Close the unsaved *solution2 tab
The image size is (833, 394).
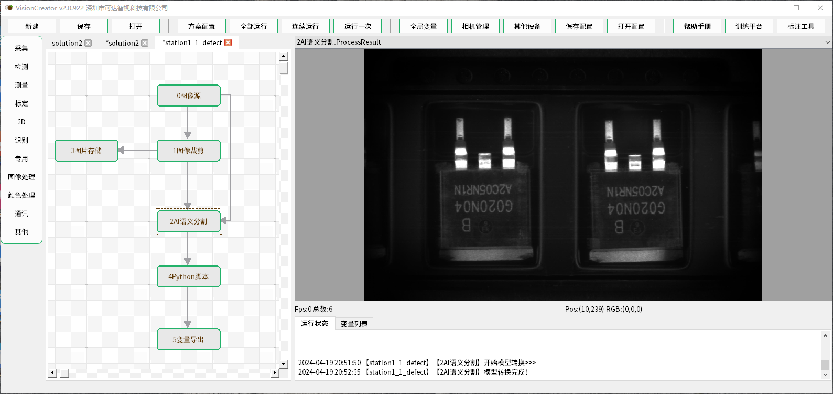click(144, 43)
